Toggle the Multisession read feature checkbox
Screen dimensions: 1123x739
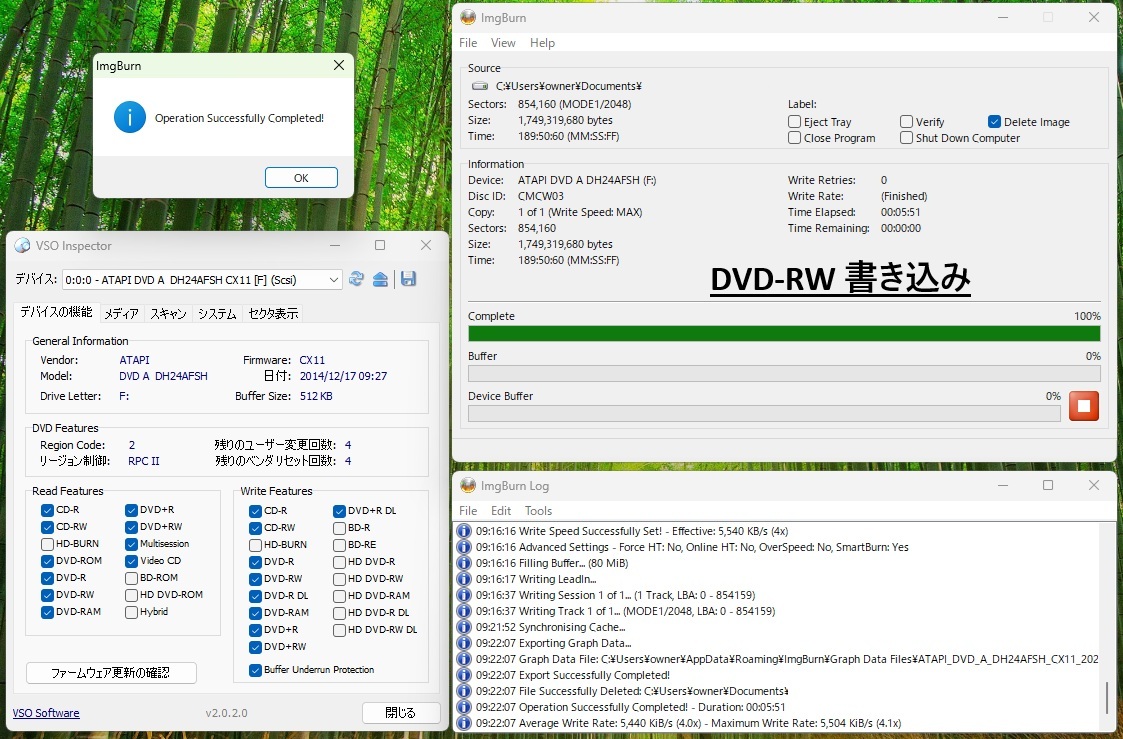tap(131, 544)
